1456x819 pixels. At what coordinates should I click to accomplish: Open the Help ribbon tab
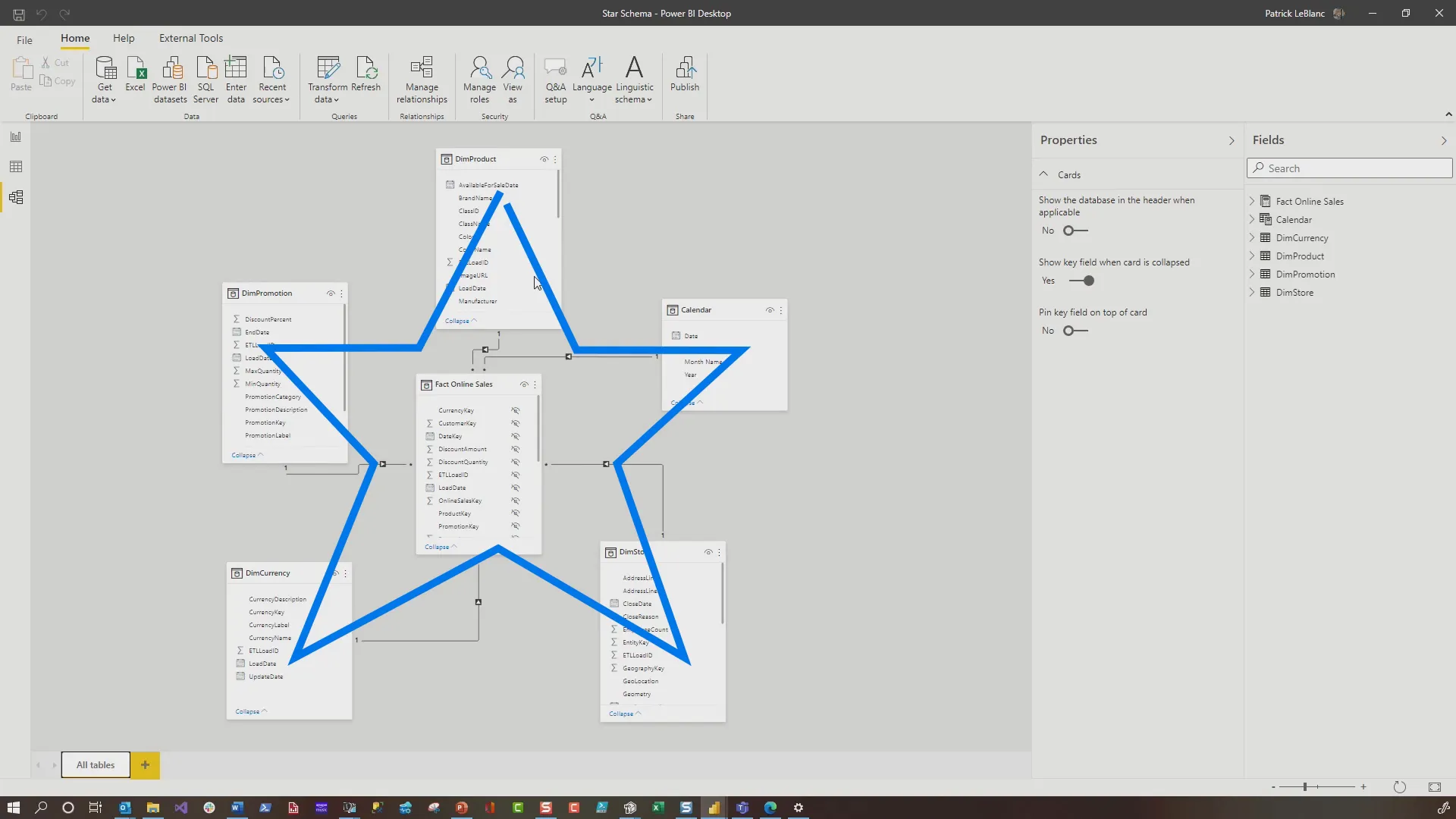pos(124,38)
